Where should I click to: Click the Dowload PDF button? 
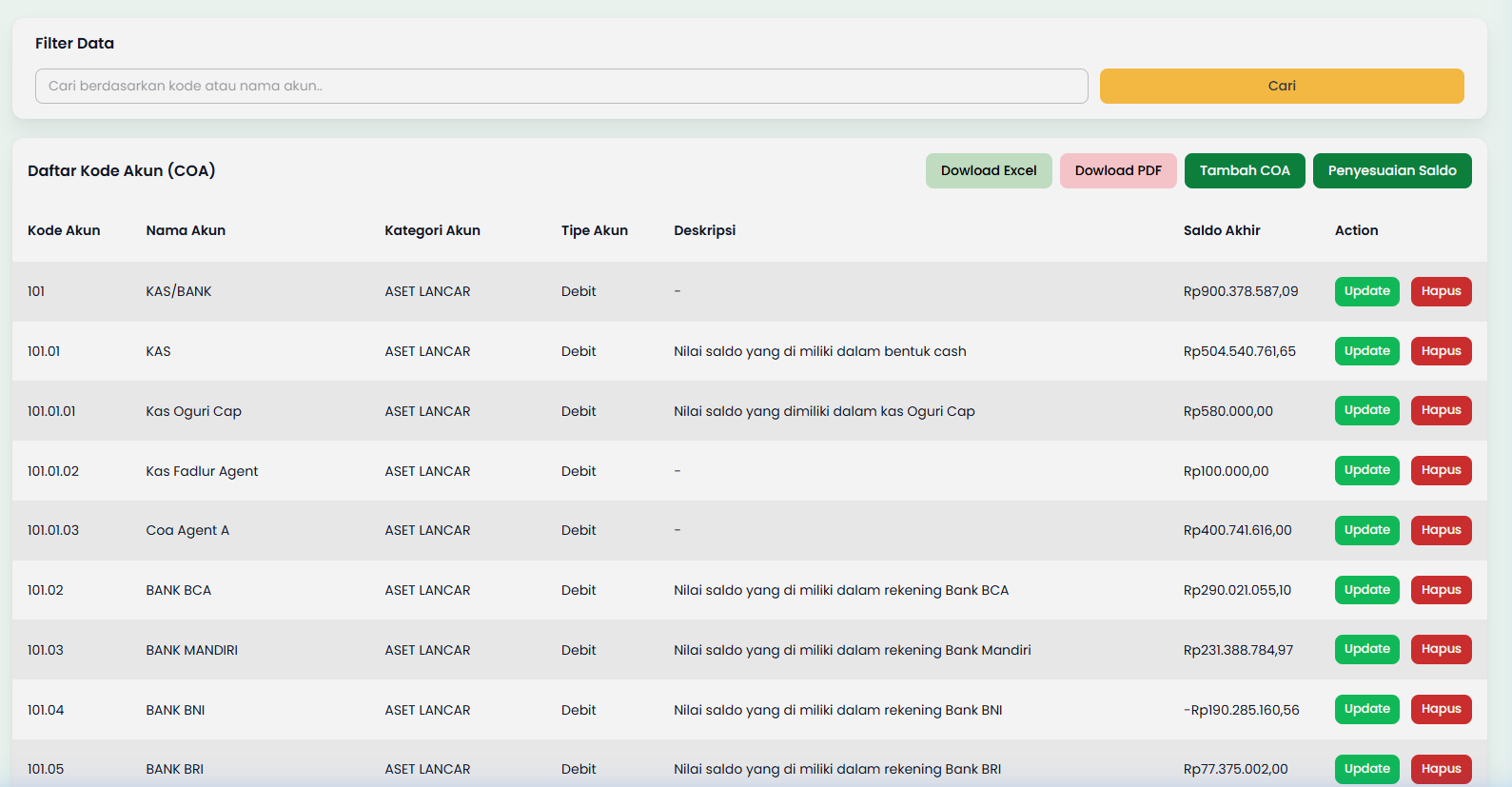pos(1118,171)
